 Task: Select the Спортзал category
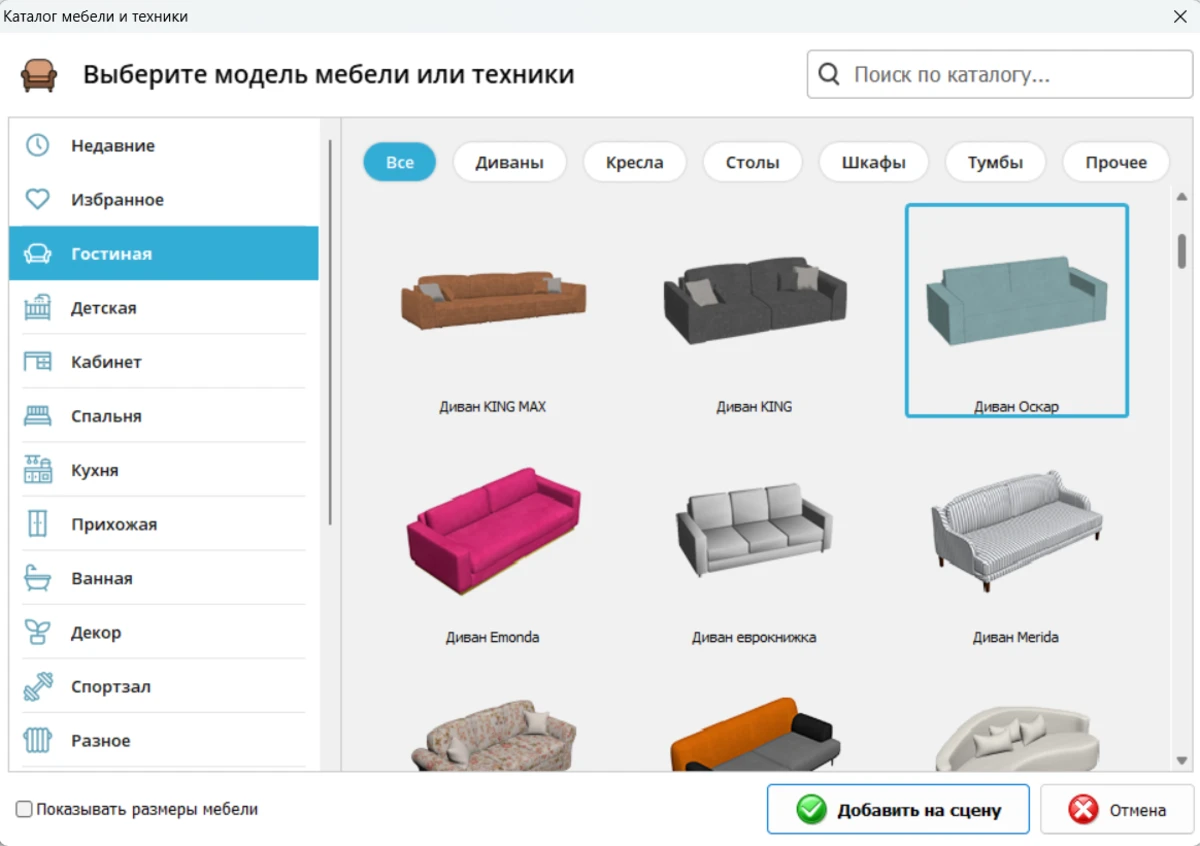point(164,687)
